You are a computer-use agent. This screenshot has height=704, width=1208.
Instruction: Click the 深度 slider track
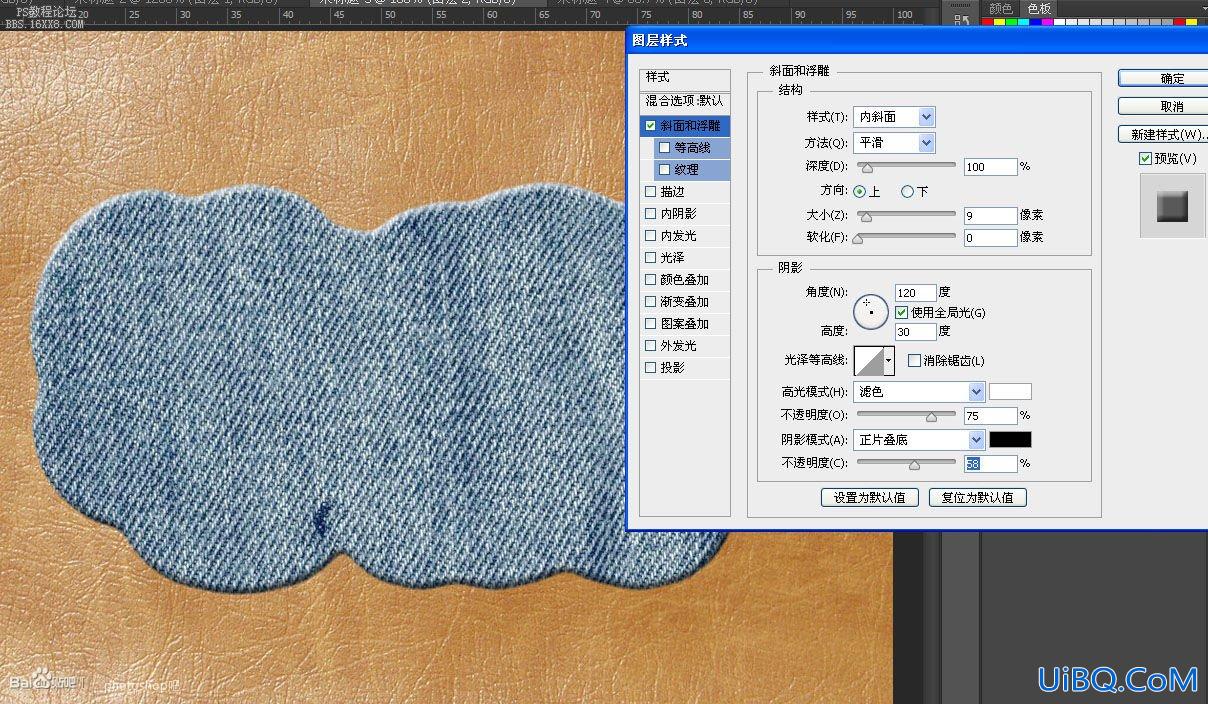(x=906, y=167)
